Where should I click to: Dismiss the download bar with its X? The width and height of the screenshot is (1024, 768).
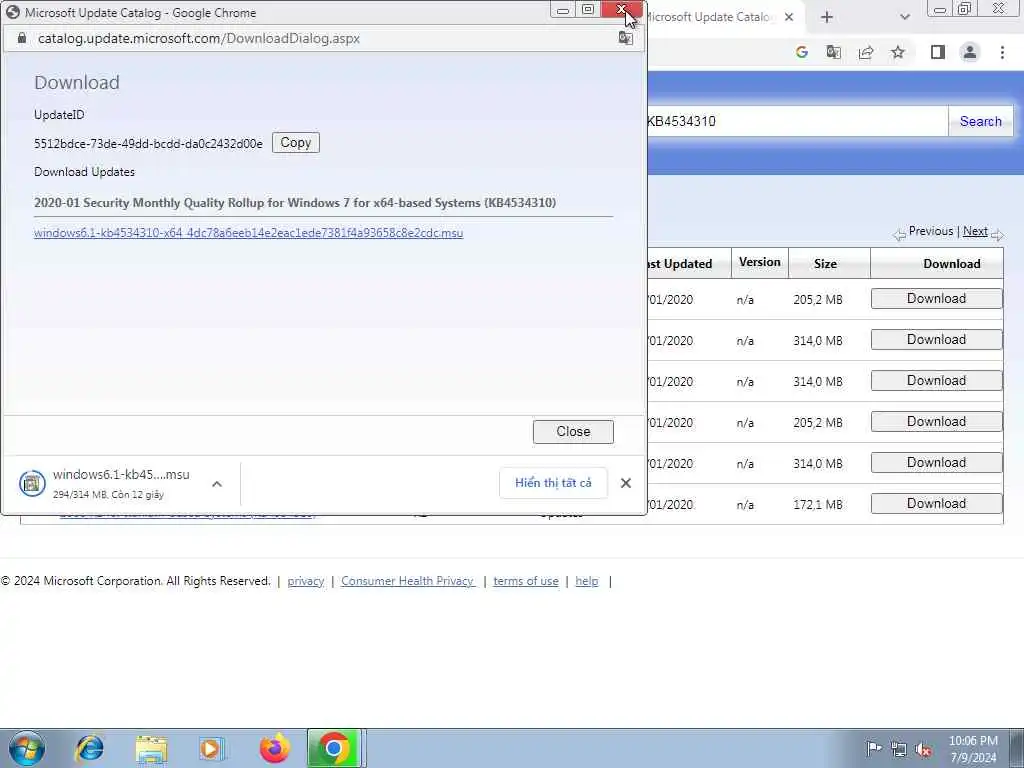click(626, 483)
